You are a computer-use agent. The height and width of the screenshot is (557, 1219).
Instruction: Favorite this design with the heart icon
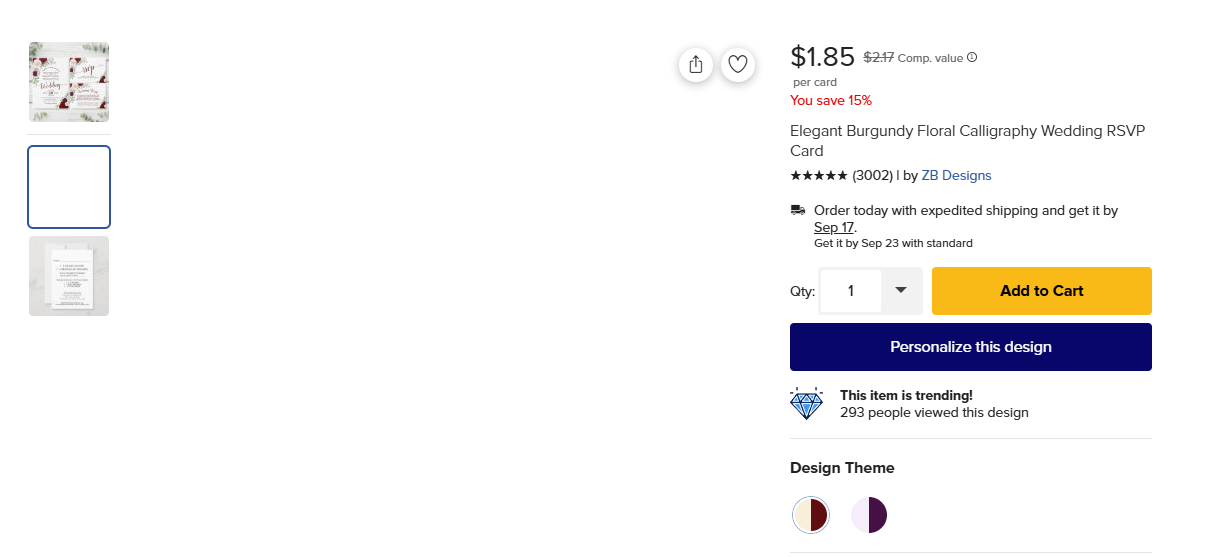pyautogui.click(x=738, y=65)
